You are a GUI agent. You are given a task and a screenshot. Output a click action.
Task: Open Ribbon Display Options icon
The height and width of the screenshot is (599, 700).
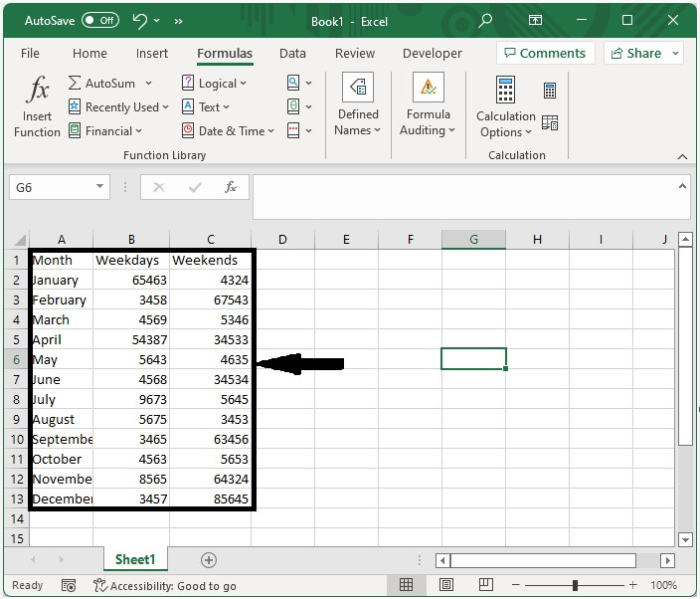[x=535, y=20]
